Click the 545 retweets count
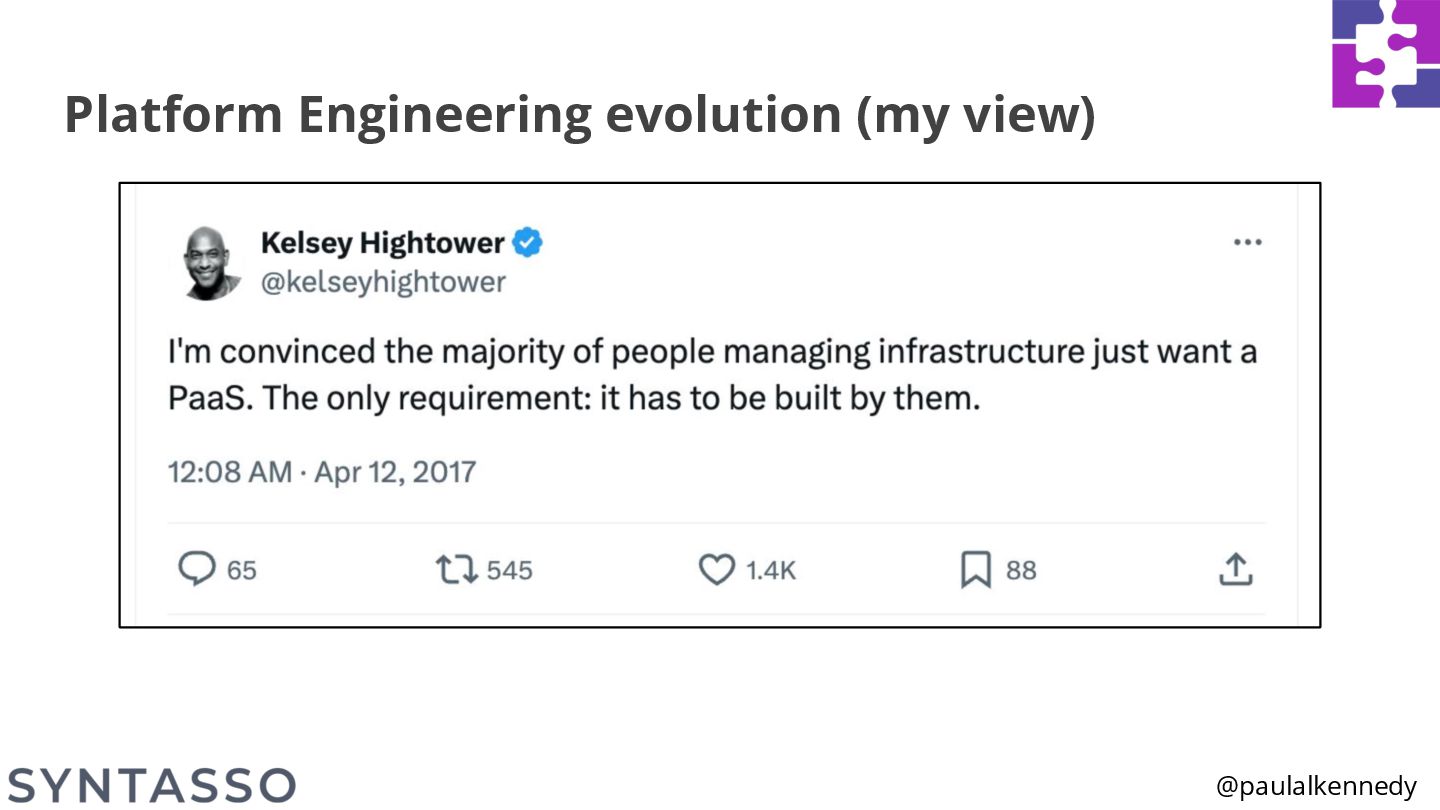The width and height of the screenshot is (1440, 810). [509, 570]
